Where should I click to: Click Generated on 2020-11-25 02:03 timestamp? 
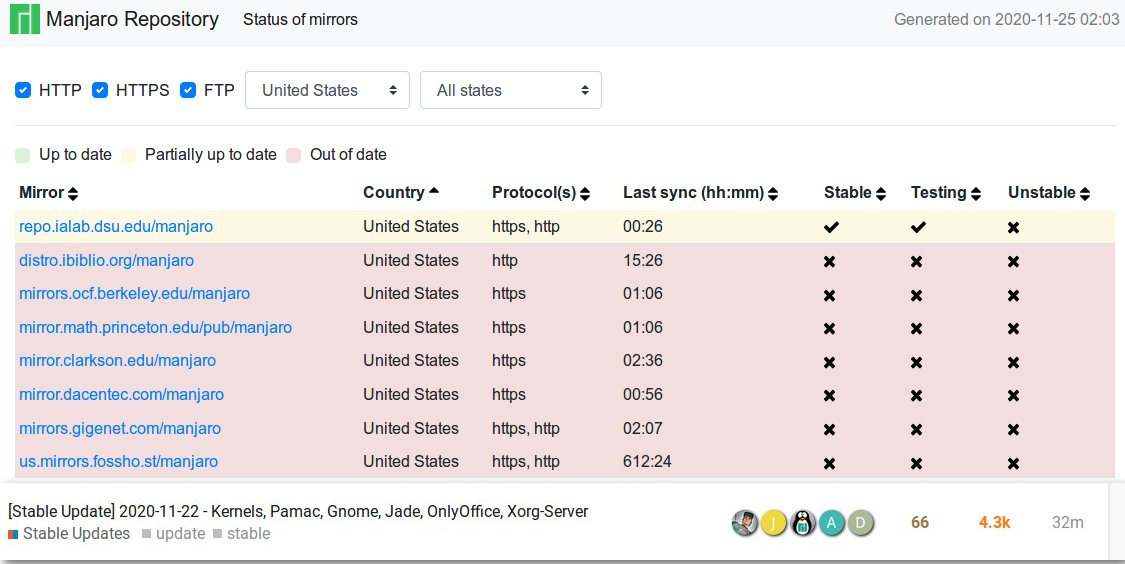click(1007, 19)
